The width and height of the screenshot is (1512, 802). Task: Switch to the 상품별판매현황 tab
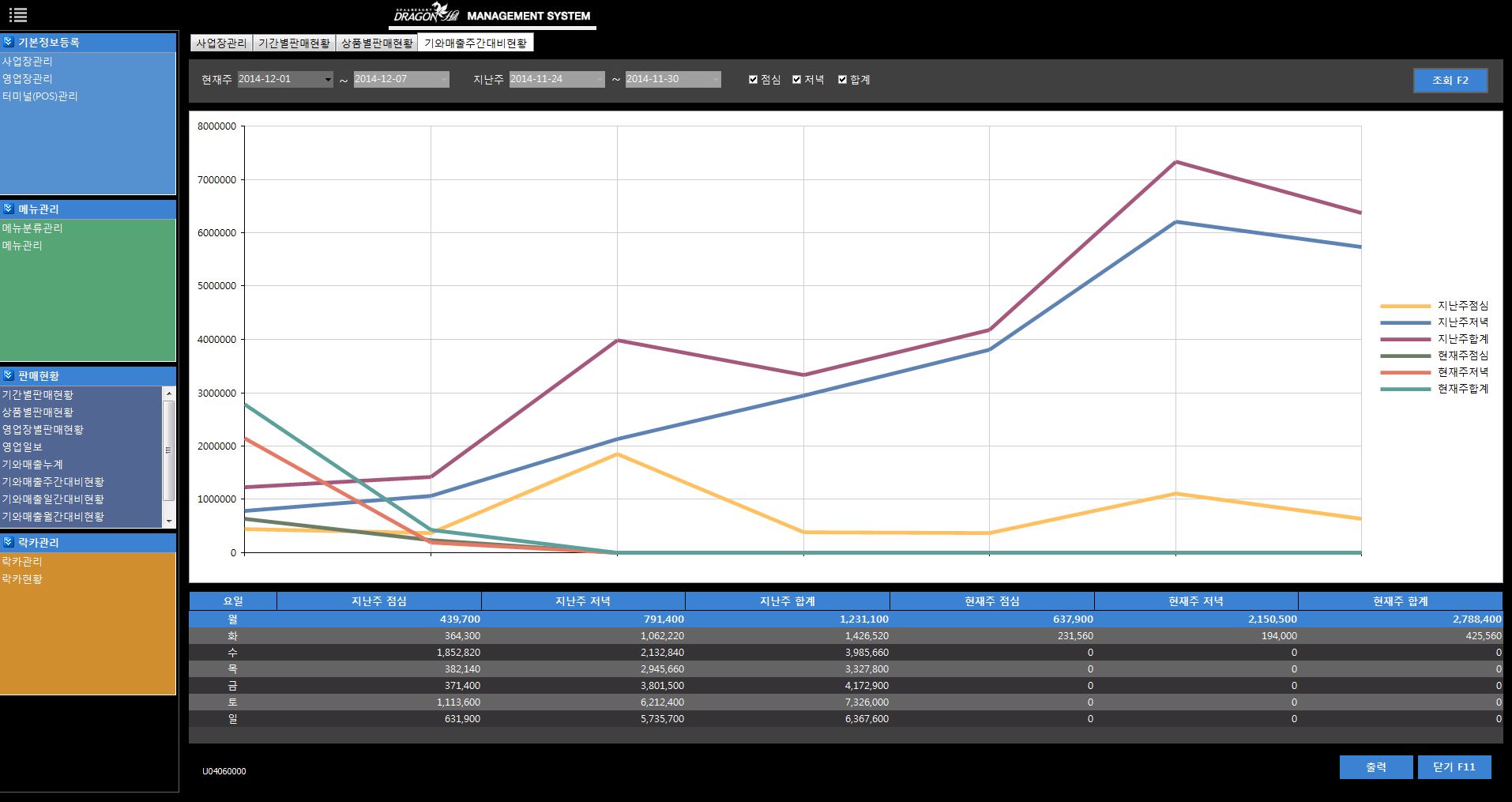[x=377, y=43]
